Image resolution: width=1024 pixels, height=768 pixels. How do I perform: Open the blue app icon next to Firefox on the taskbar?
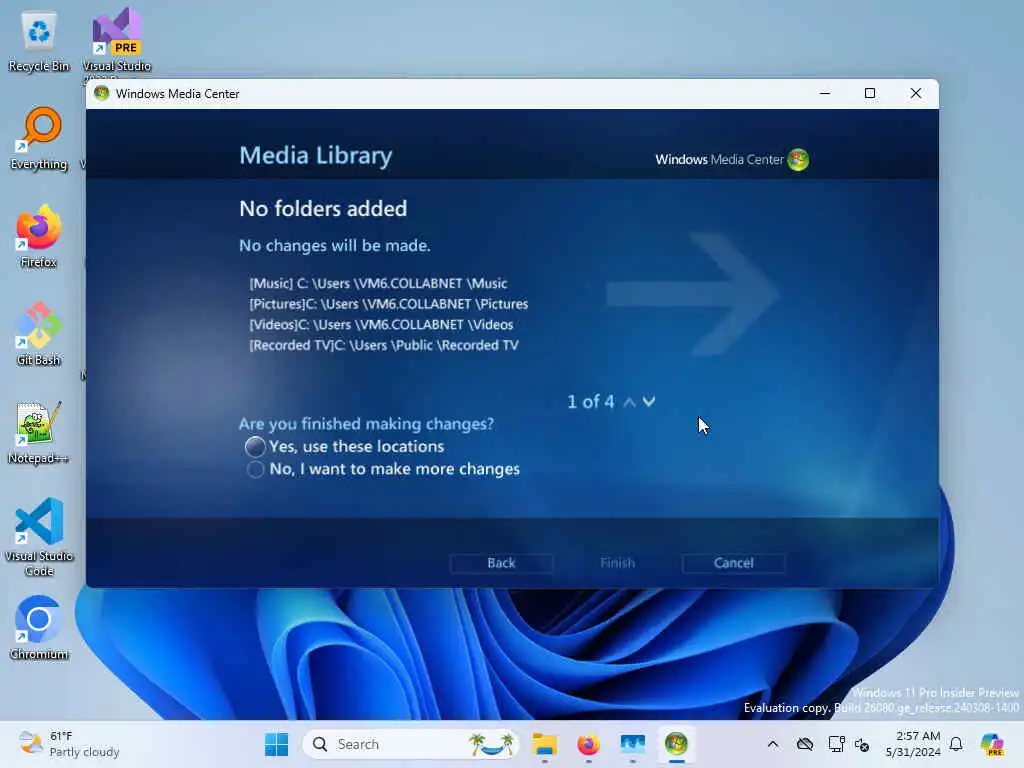click(632, 744)
